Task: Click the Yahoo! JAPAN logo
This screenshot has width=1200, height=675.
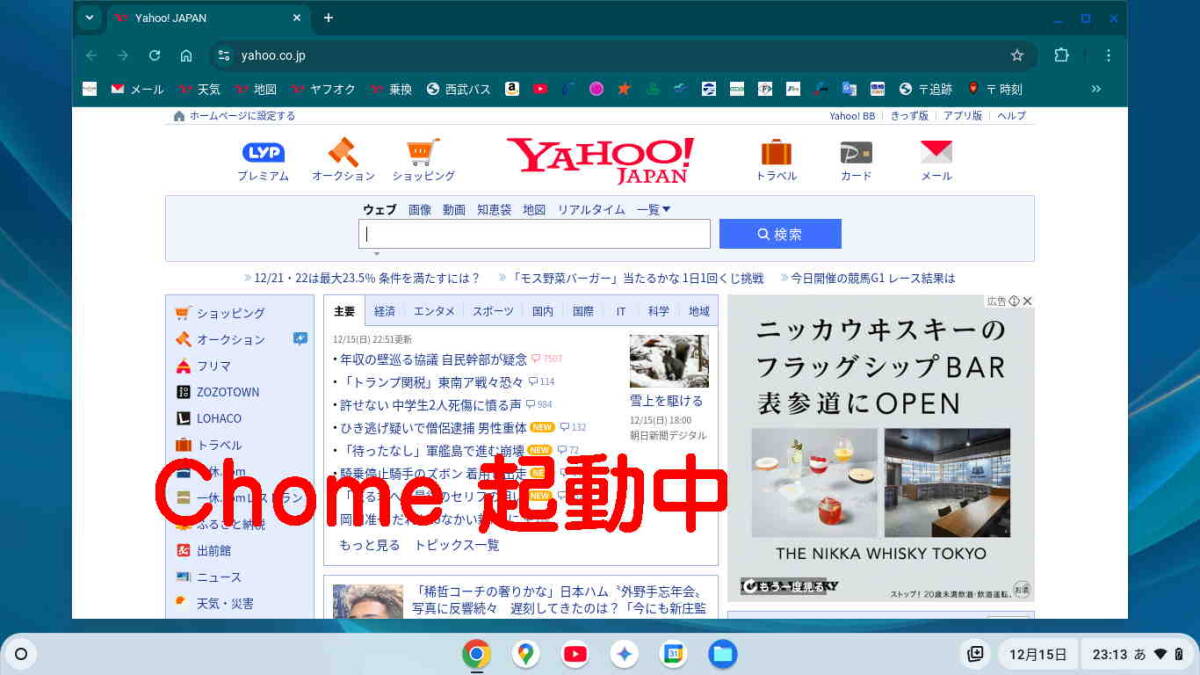Action: [600, 160]
